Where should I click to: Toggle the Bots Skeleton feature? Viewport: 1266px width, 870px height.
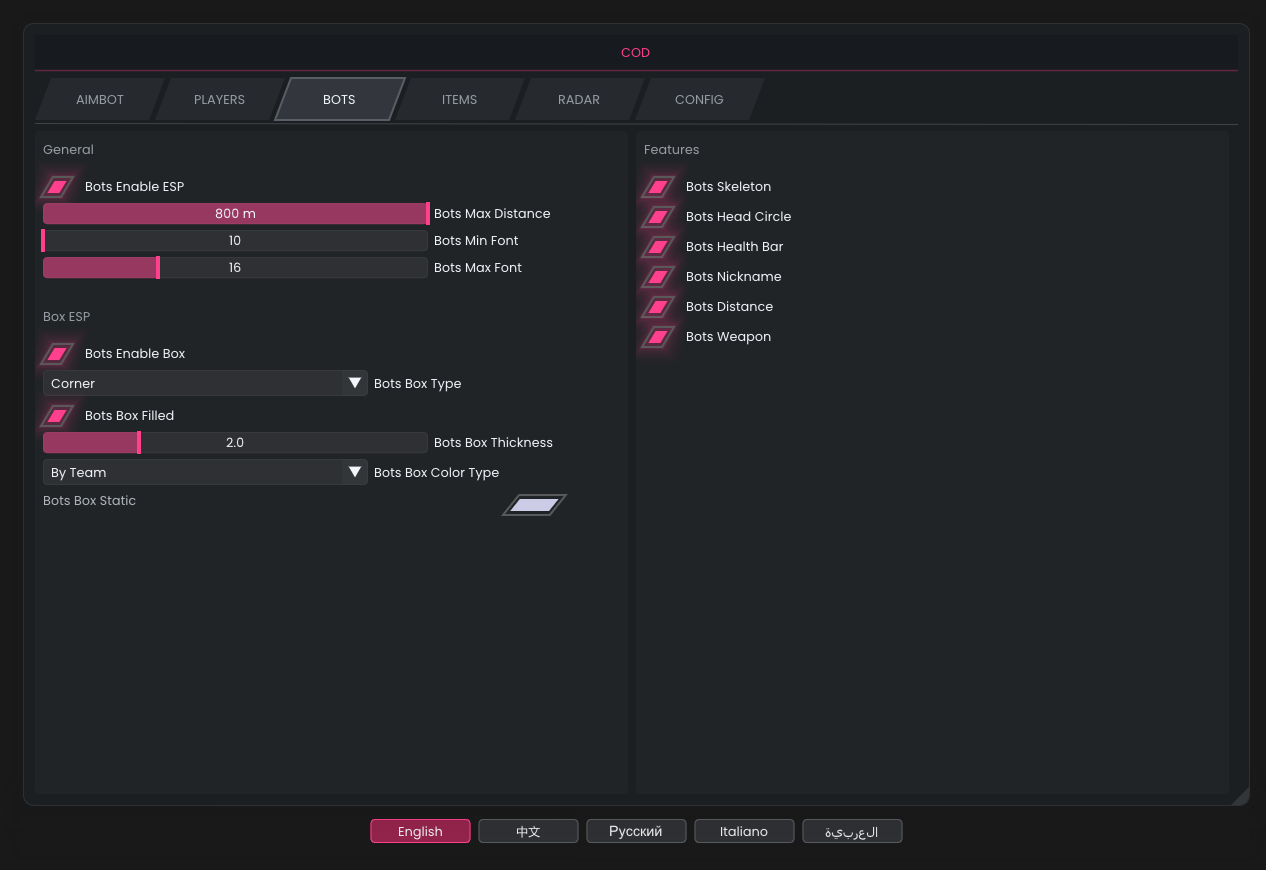click(x=658, y=187)
